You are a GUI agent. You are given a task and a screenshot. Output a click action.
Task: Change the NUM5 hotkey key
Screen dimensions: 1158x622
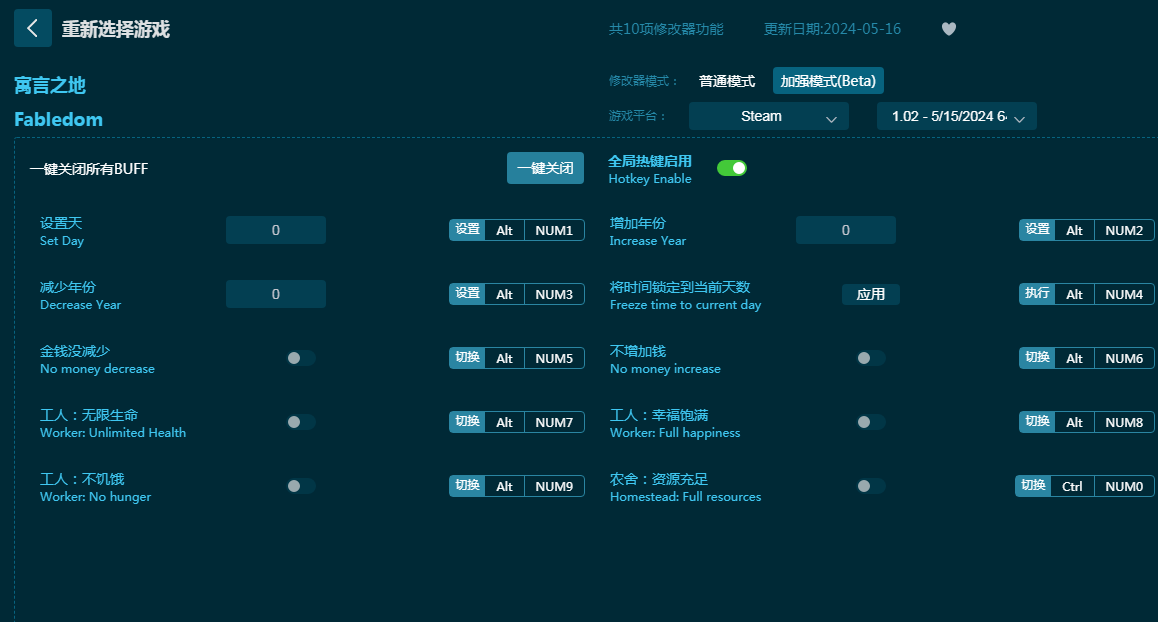click(x=554, y=358)
